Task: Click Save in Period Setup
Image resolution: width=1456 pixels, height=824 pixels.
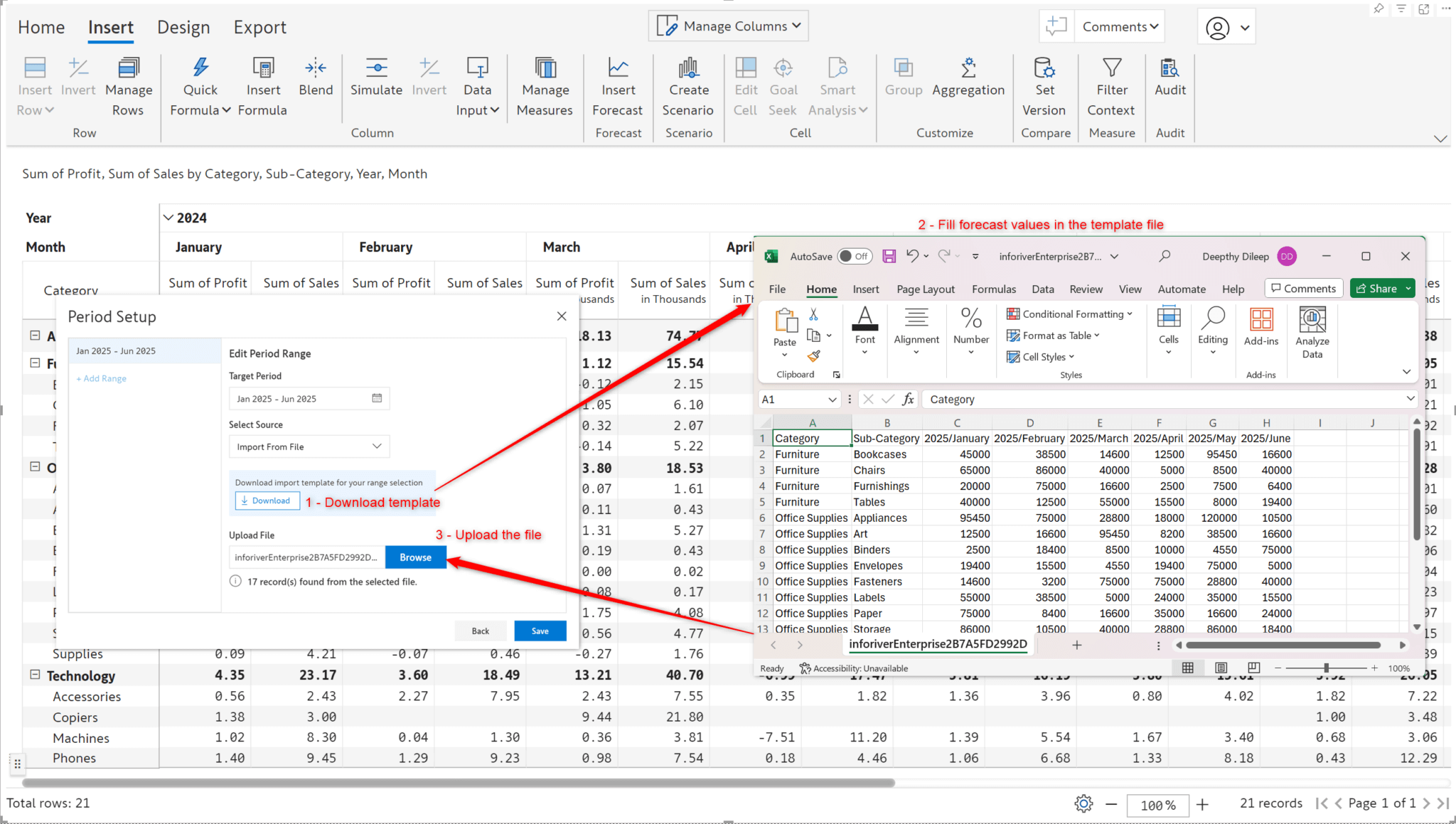Action: point(540,631)
